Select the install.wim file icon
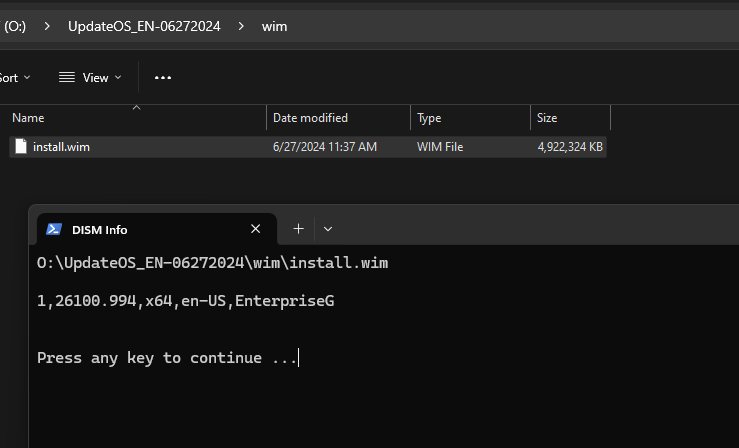The width and height of the screenshot is (739, 448). tap(21, 147)
